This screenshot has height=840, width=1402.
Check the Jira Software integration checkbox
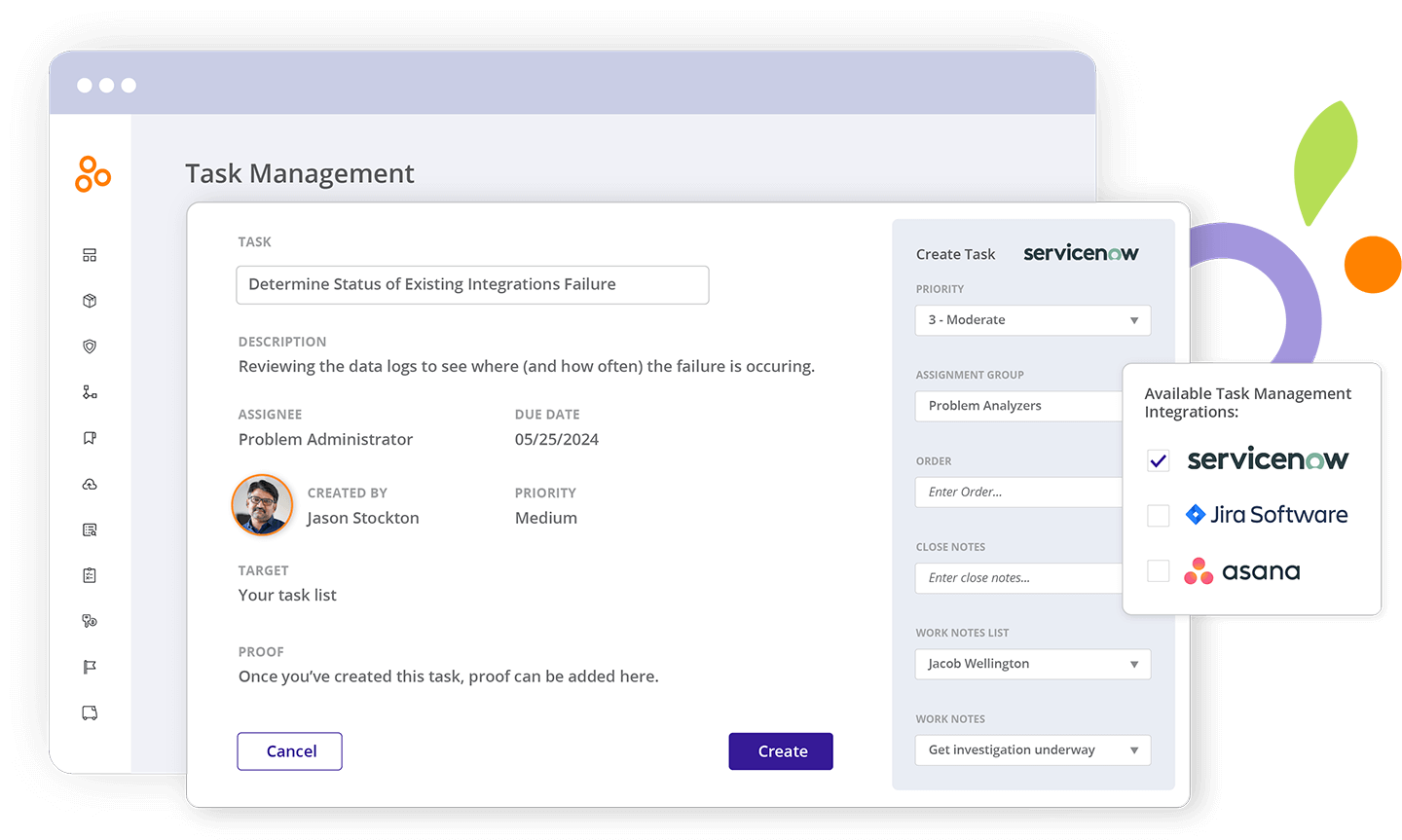click(x=1158, y=516)
